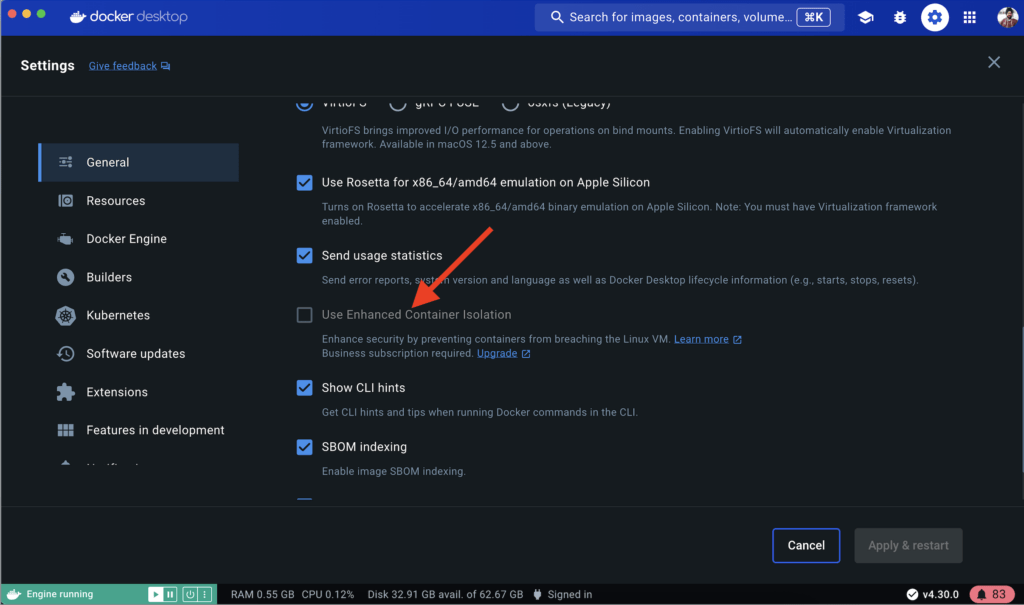This screenshot has width=1024, height=605.
Task: Click the plug icon beside Signed in
Action: pos(537,594)
